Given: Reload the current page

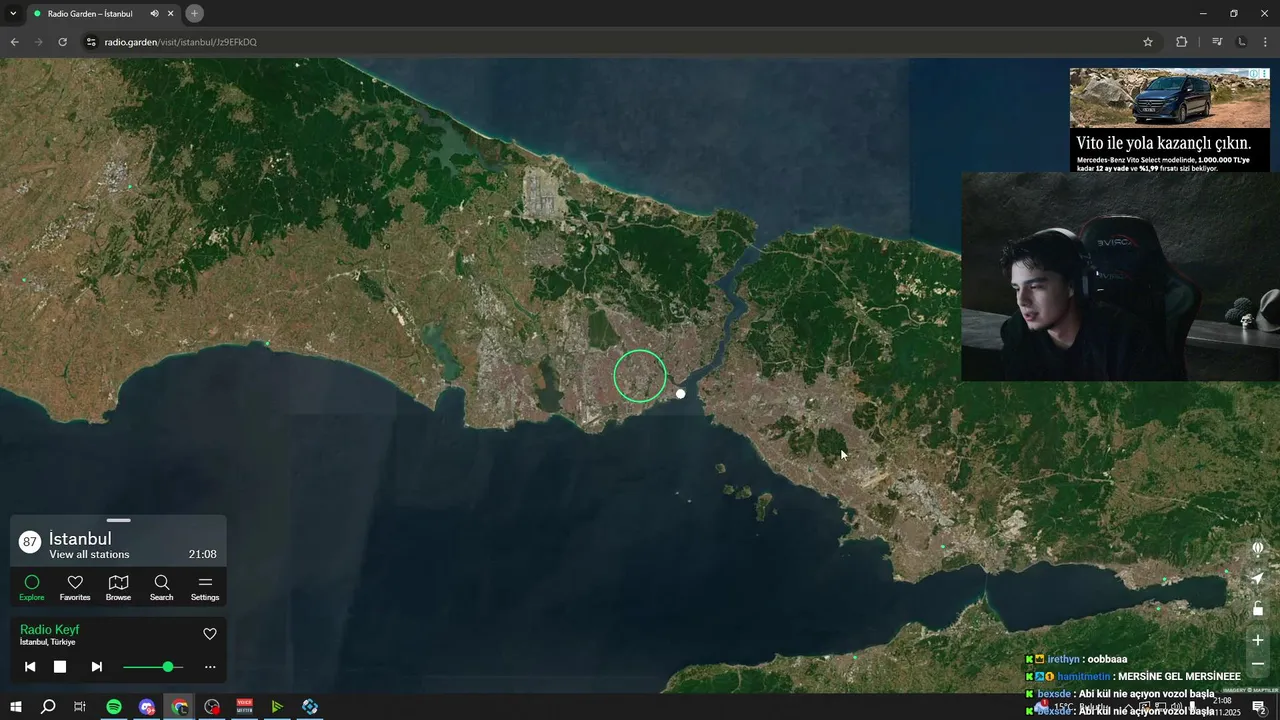Looking at the screenshot, I should pos(62,42).
